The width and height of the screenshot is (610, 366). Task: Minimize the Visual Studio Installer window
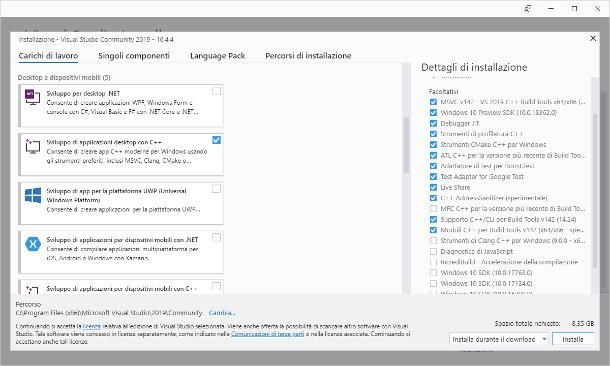click(551, 9)
